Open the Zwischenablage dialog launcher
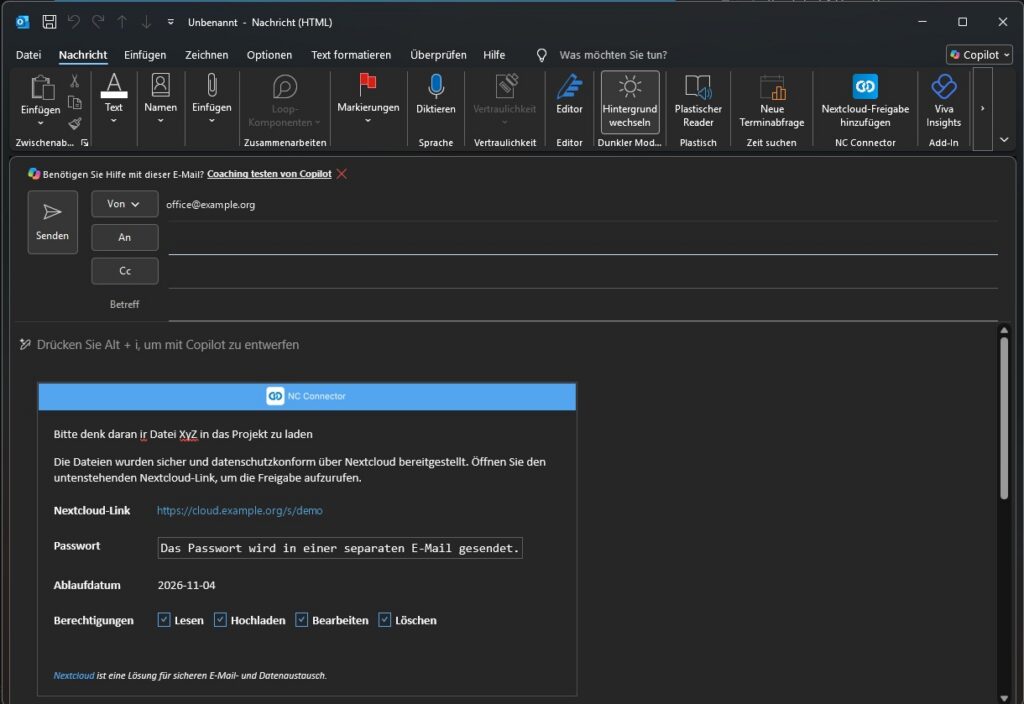1024x704 pixels. coord(84,142)
